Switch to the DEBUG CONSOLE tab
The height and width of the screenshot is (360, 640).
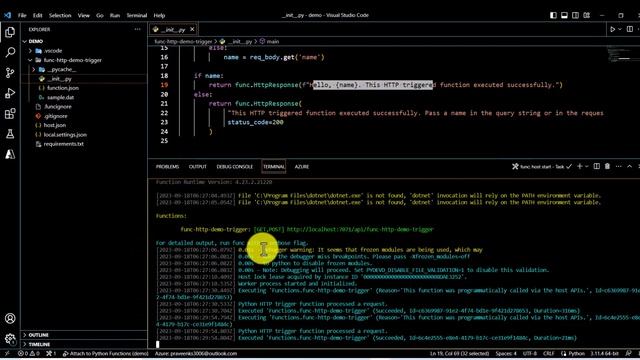[x=235, y=167]
